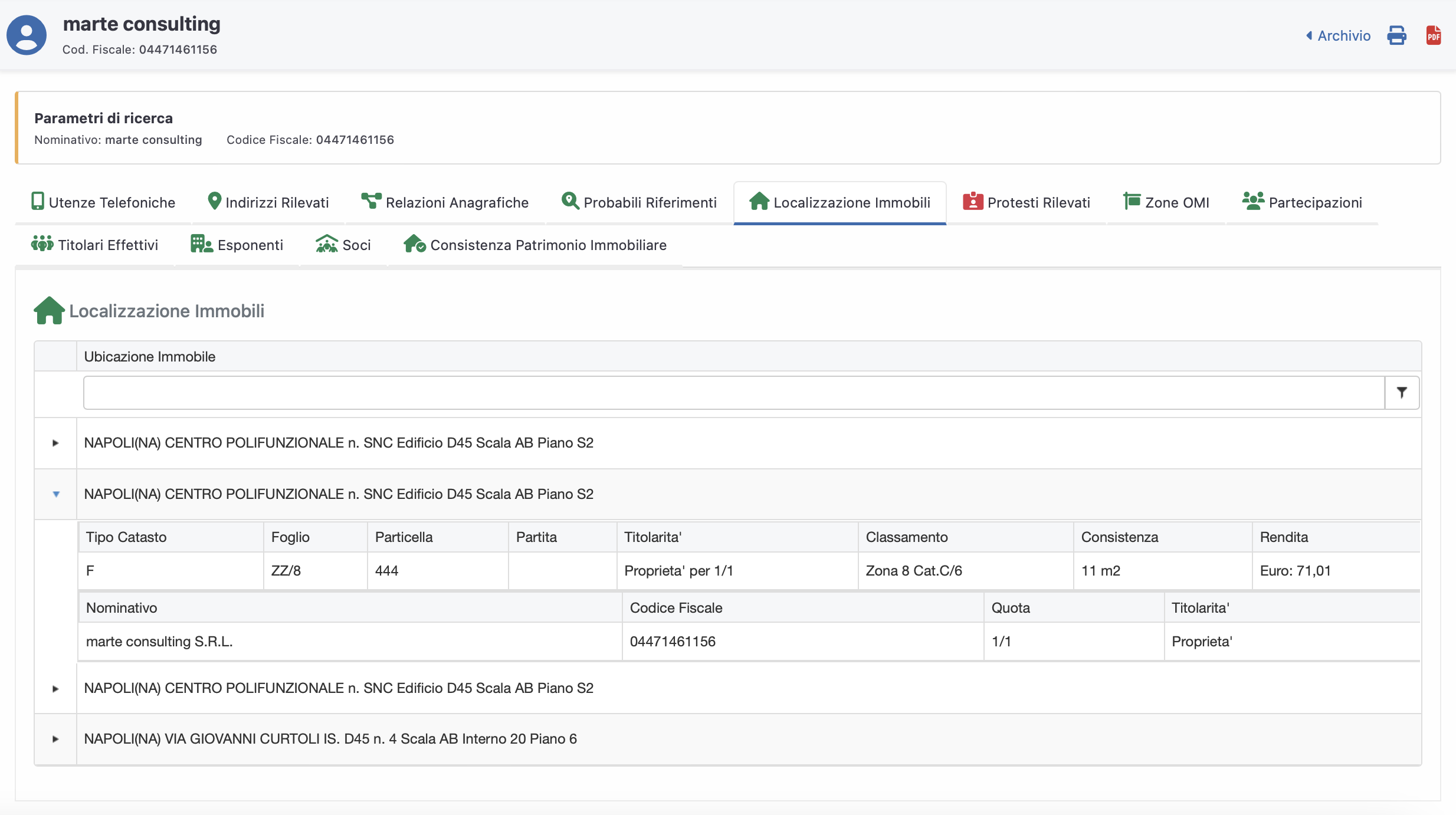Collapse the expanded second property row
1456x815 pixels.
coord(56,494)
